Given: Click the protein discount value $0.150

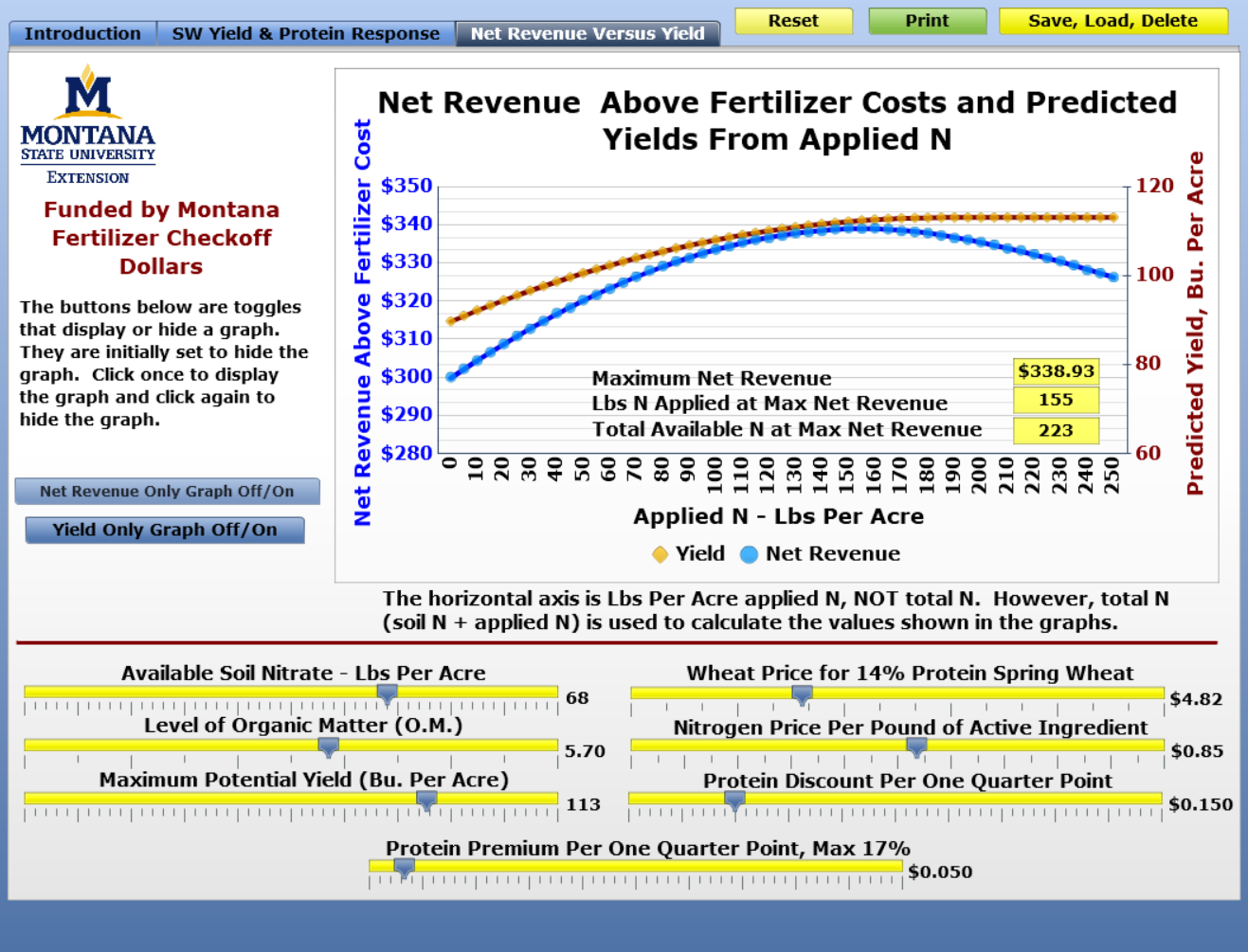Looking at the screenshot, I should point(1201,804).
